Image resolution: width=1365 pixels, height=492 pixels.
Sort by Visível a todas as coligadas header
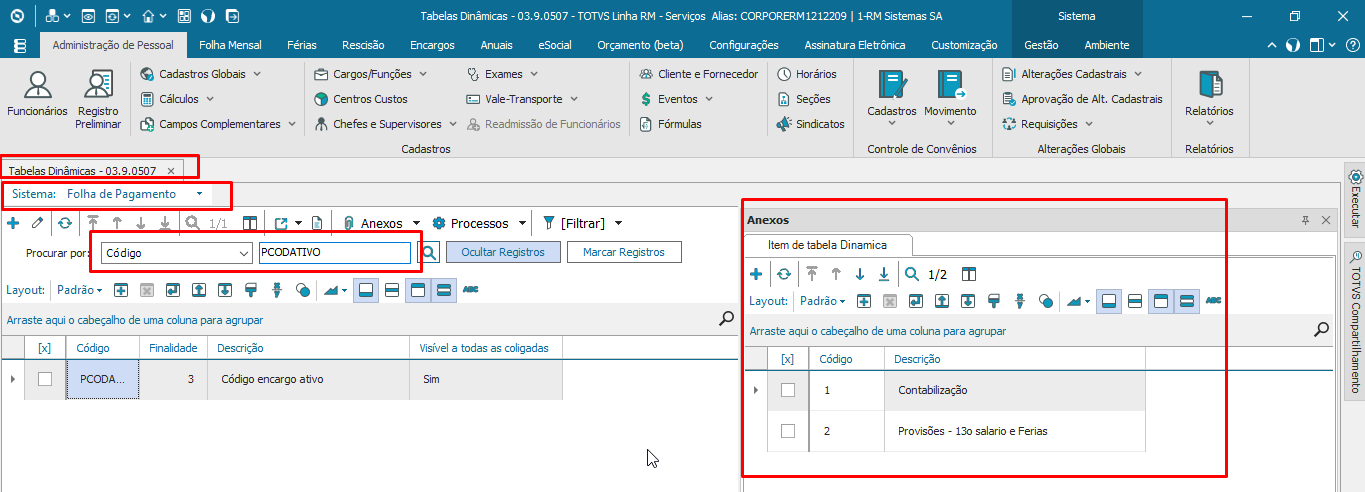tap(486, 348)
